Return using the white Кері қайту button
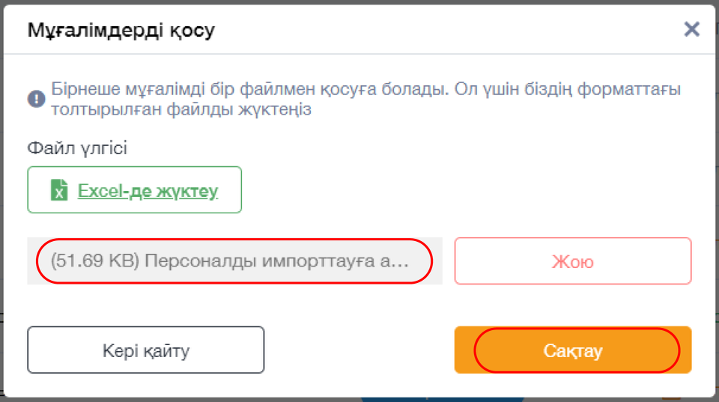This screenshot has height=402, width=719. click(146, 351)
